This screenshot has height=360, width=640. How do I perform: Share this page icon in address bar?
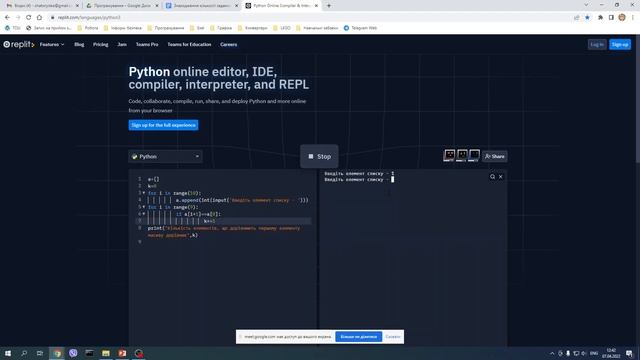click(576, 18)
